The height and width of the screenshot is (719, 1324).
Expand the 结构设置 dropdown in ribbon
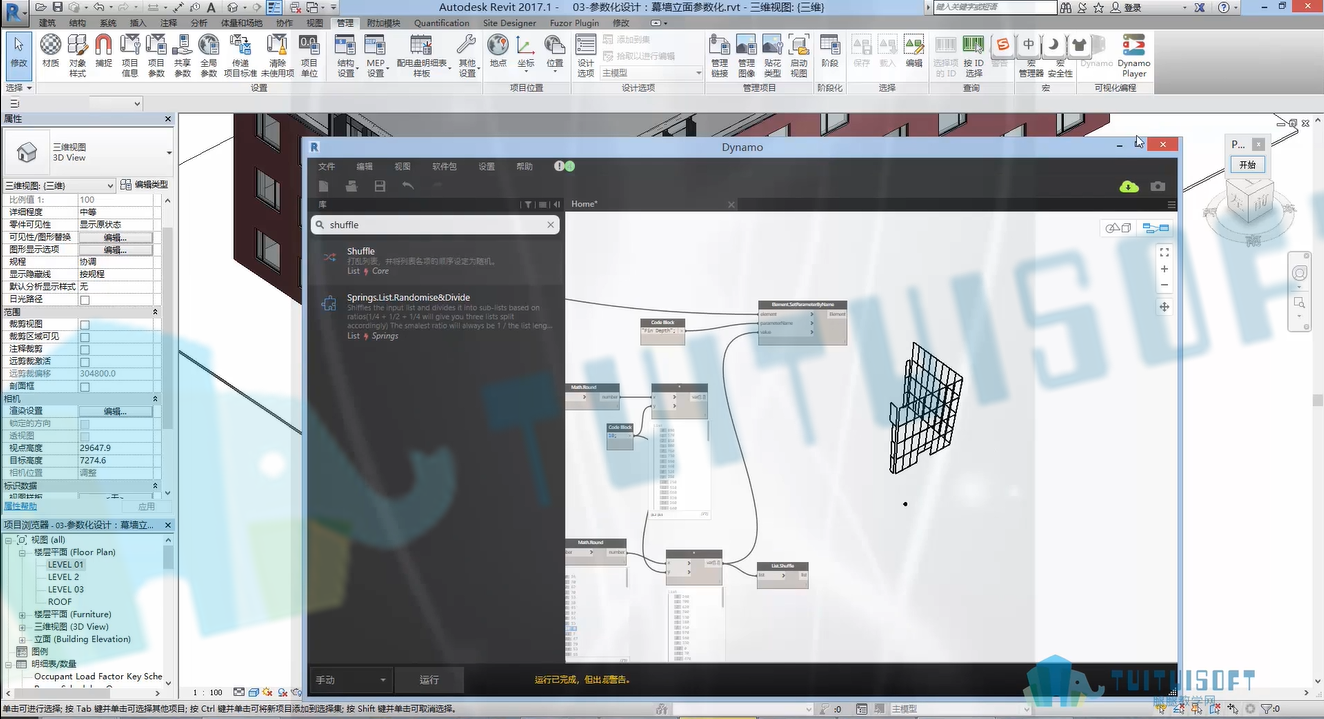pos(346,68)
